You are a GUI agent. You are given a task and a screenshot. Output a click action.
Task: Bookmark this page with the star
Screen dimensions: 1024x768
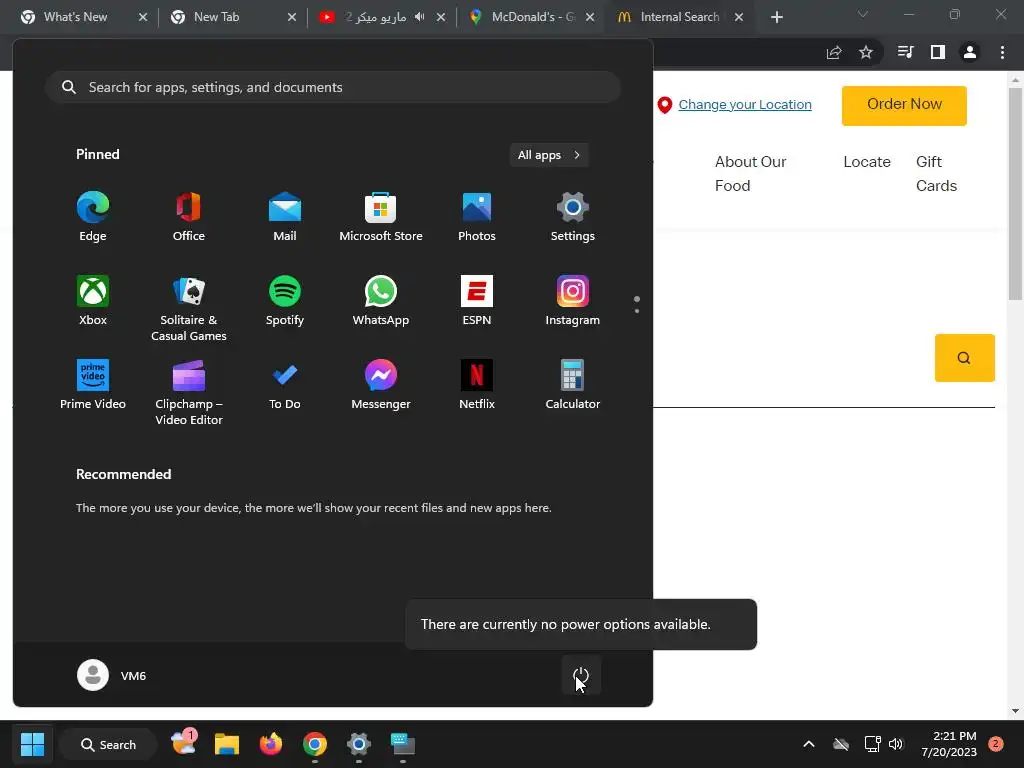click(866, 52)
